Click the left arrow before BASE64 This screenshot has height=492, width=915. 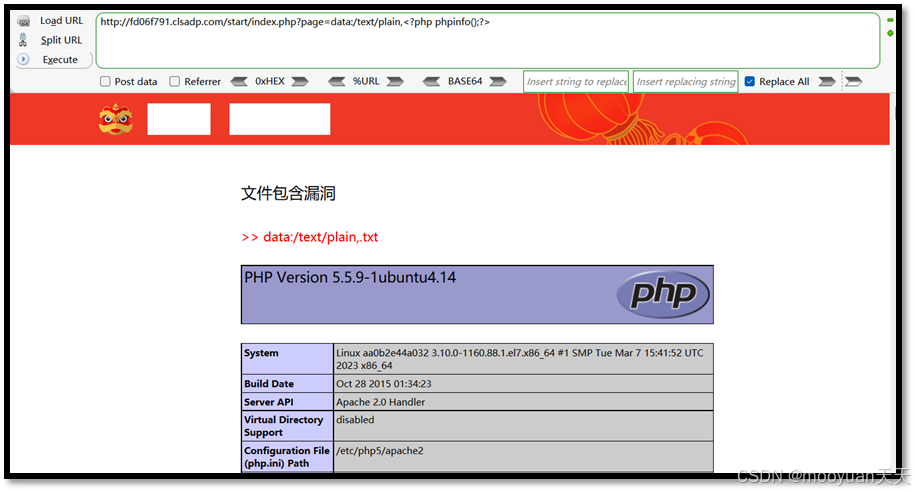coord(431,81)
